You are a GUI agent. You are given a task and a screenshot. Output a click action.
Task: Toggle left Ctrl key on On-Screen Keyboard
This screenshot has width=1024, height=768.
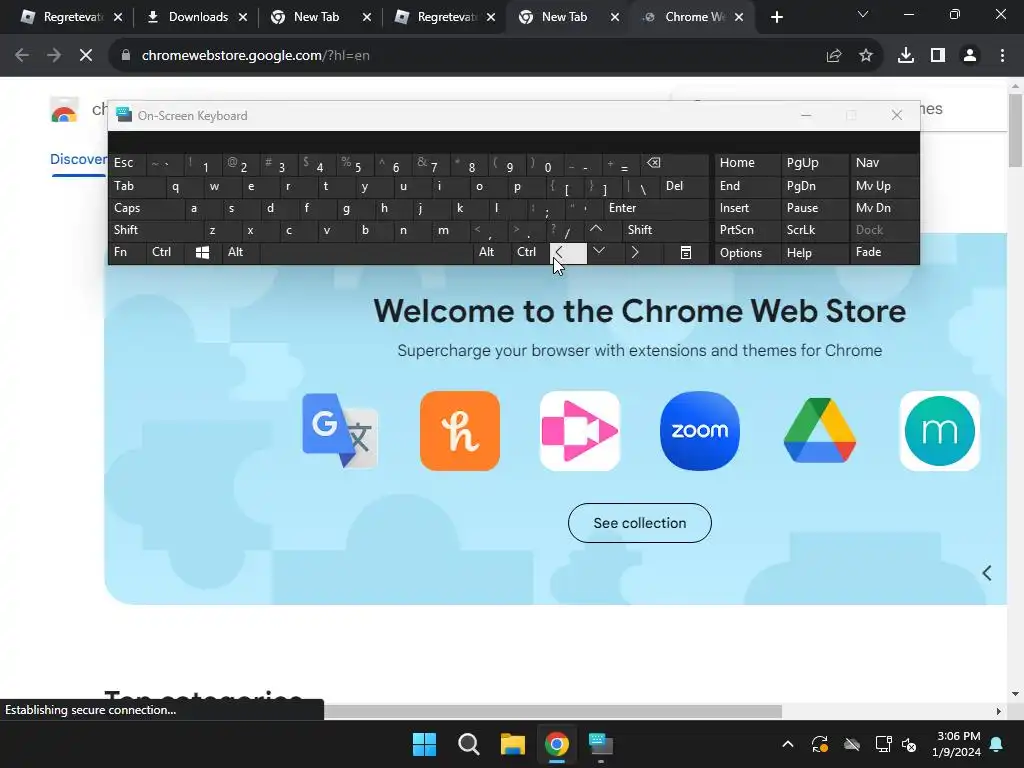click(165, 252)
